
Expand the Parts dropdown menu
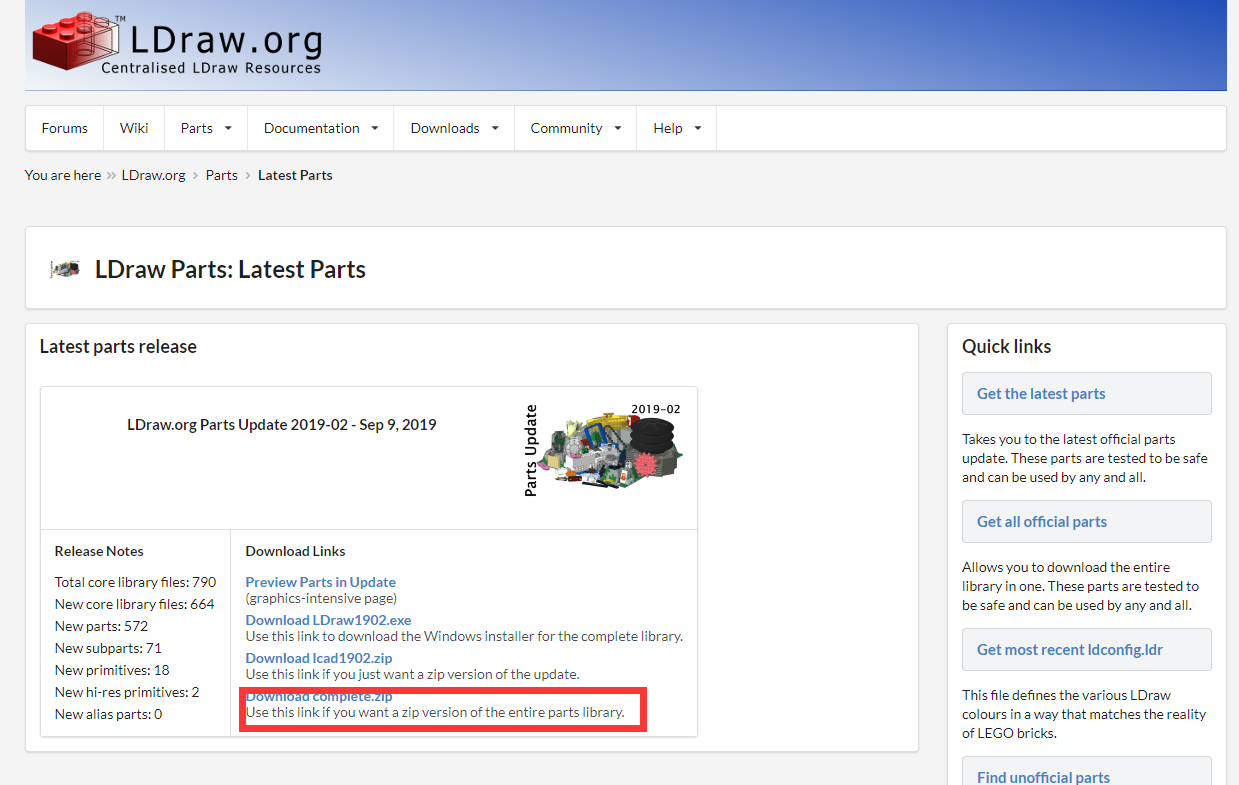[206, 128]
